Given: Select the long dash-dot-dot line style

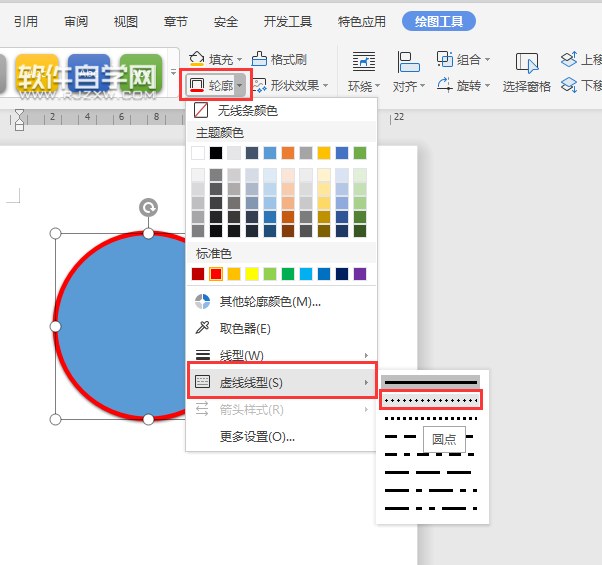Looking at the screenshot, I should (x=430, y=509).
